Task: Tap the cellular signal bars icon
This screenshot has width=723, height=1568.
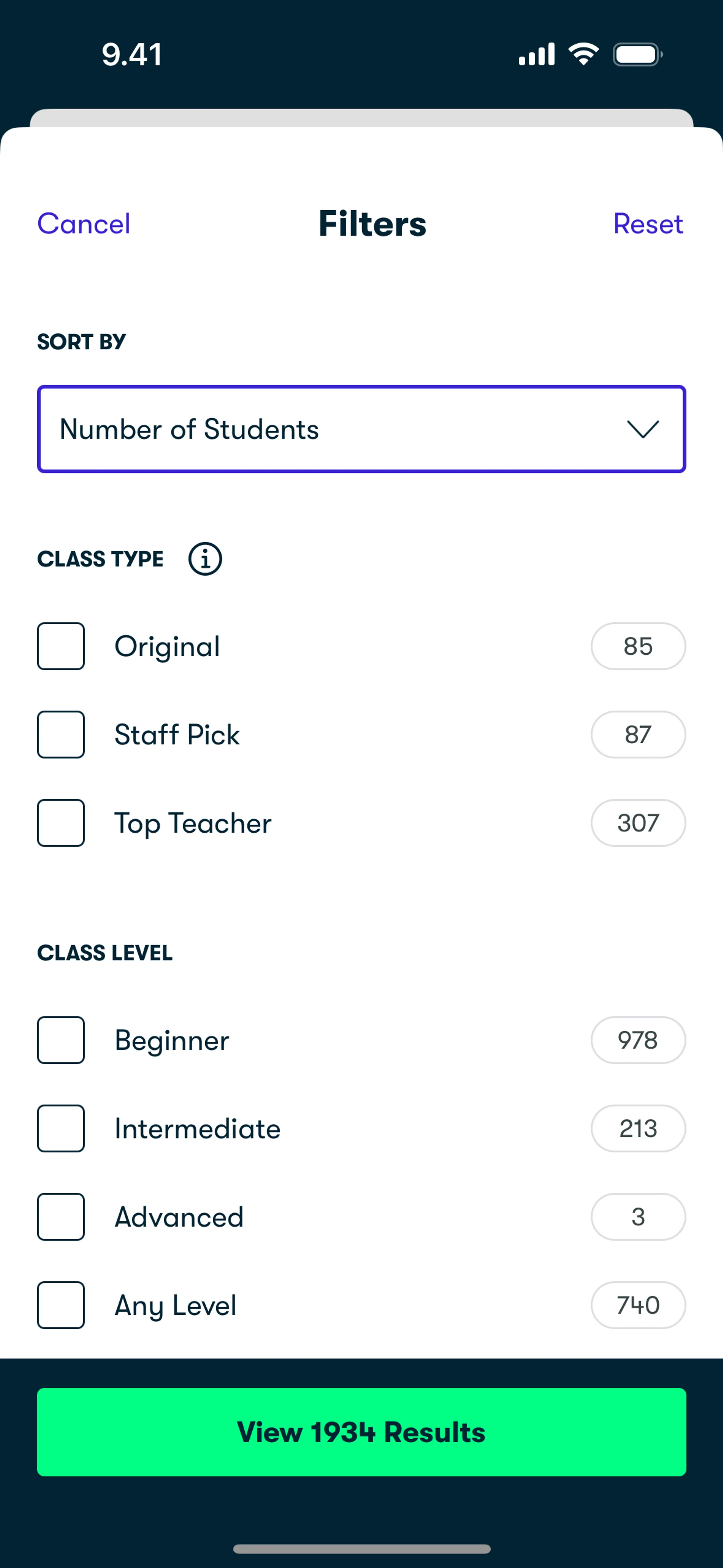Action: 536,54
